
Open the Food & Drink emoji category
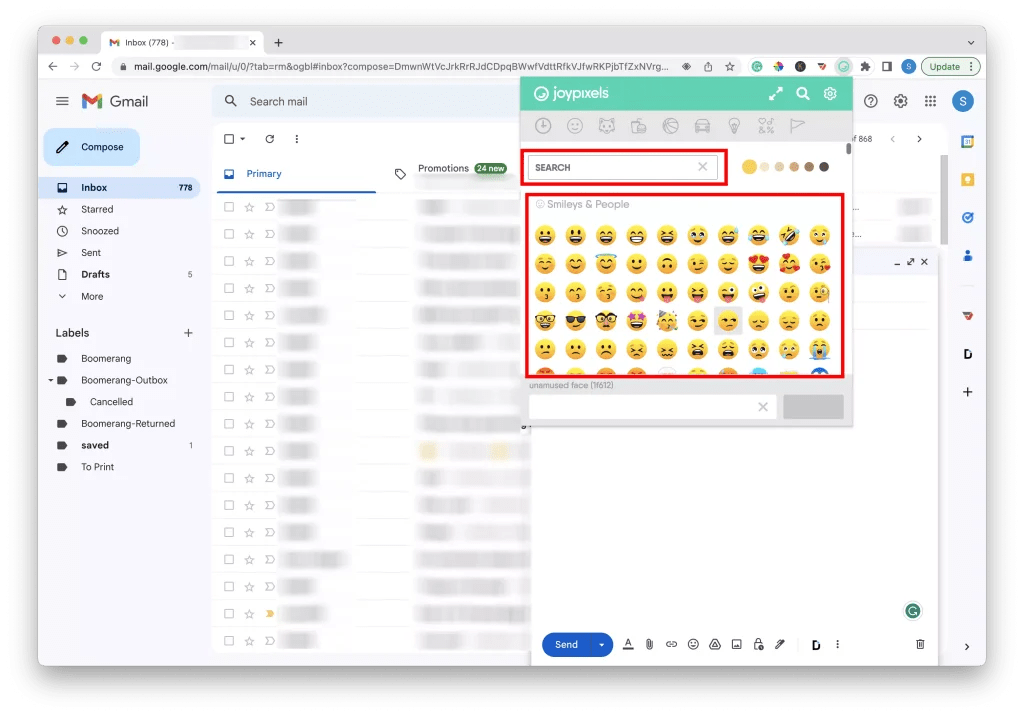pos(640,126)
